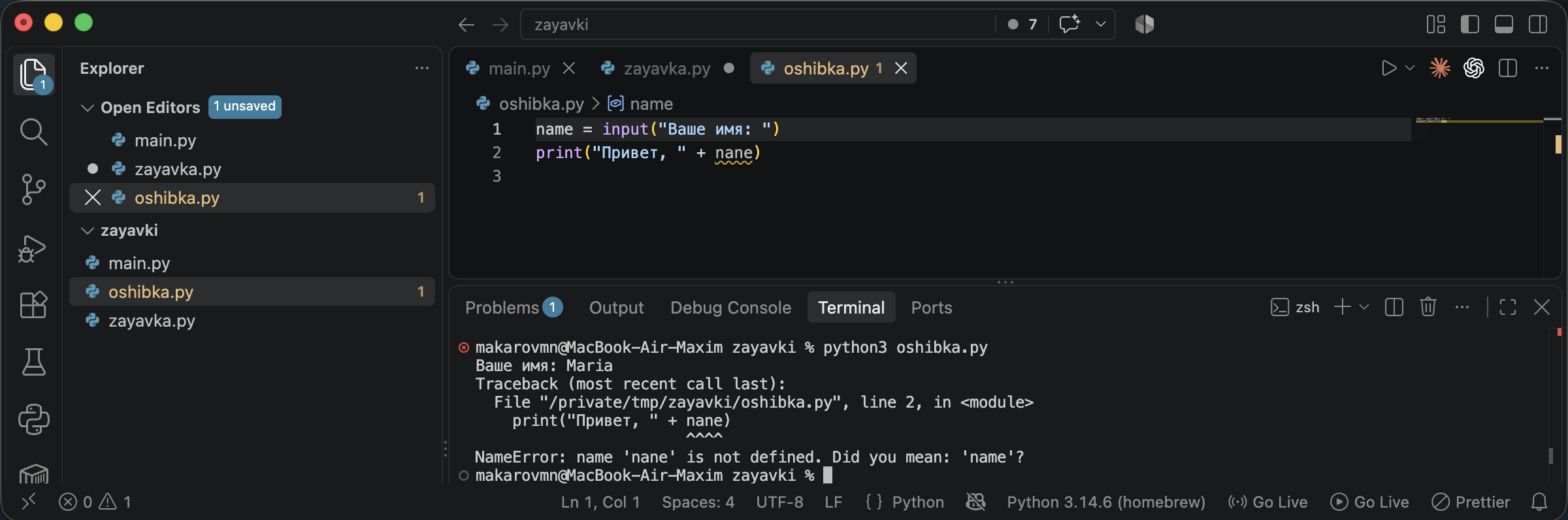The width and height of the screenshot is (1568, 520).
Task: Select the zsh terminal profile label
Action: pos(1295,307)
